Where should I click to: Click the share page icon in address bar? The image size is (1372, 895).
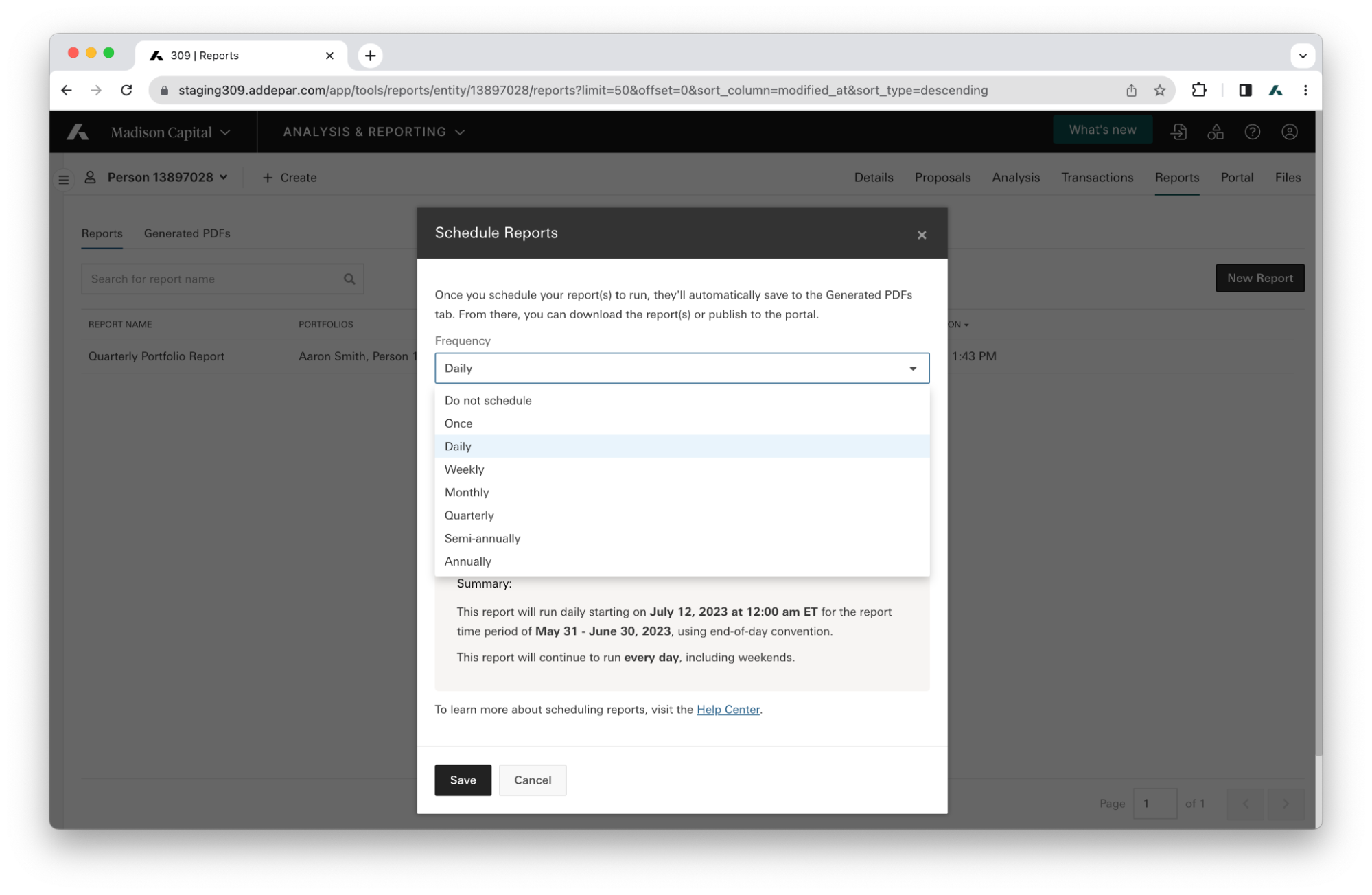(x=1131, y=90)
